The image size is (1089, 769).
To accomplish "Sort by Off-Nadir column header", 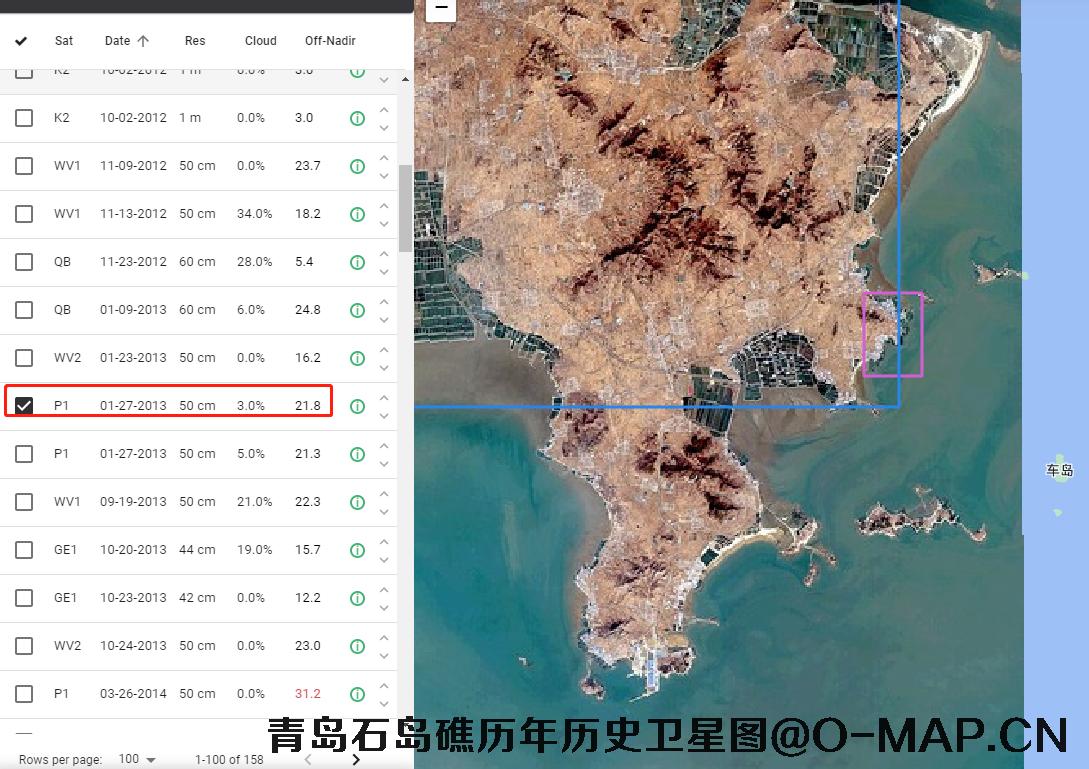I will (330, 41).
